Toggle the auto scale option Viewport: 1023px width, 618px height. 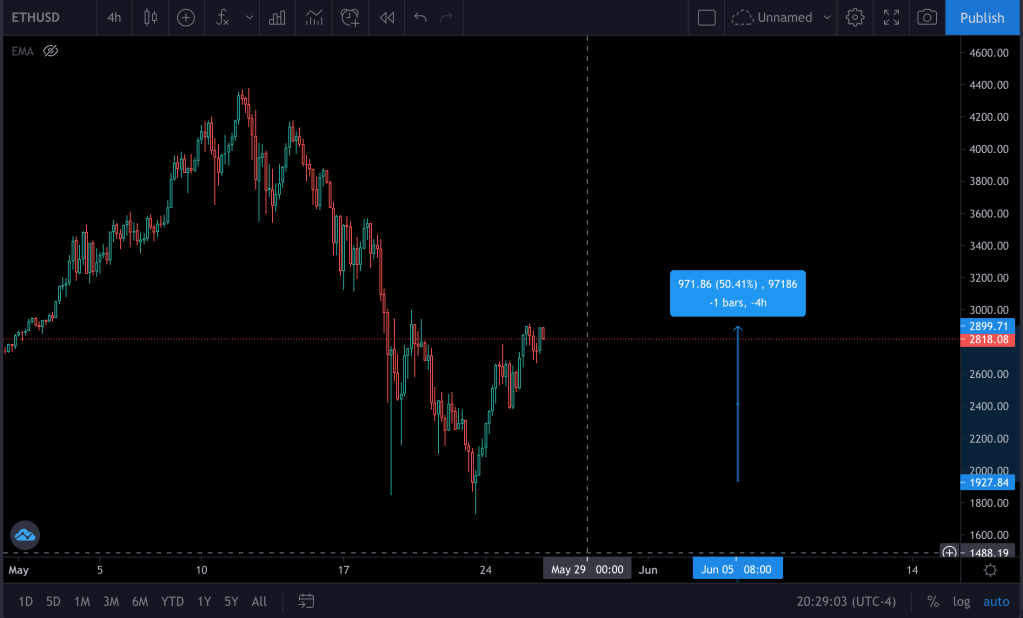click(996, 601)
